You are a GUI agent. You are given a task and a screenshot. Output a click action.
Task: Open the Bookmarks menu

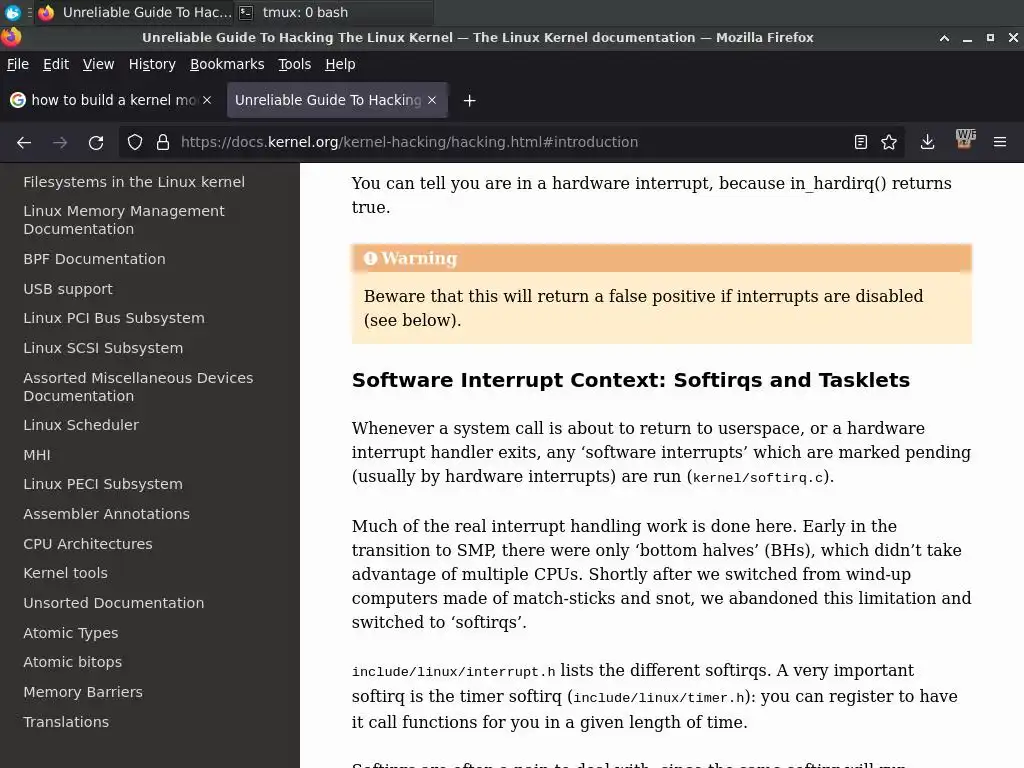click(x=227, y=64)
